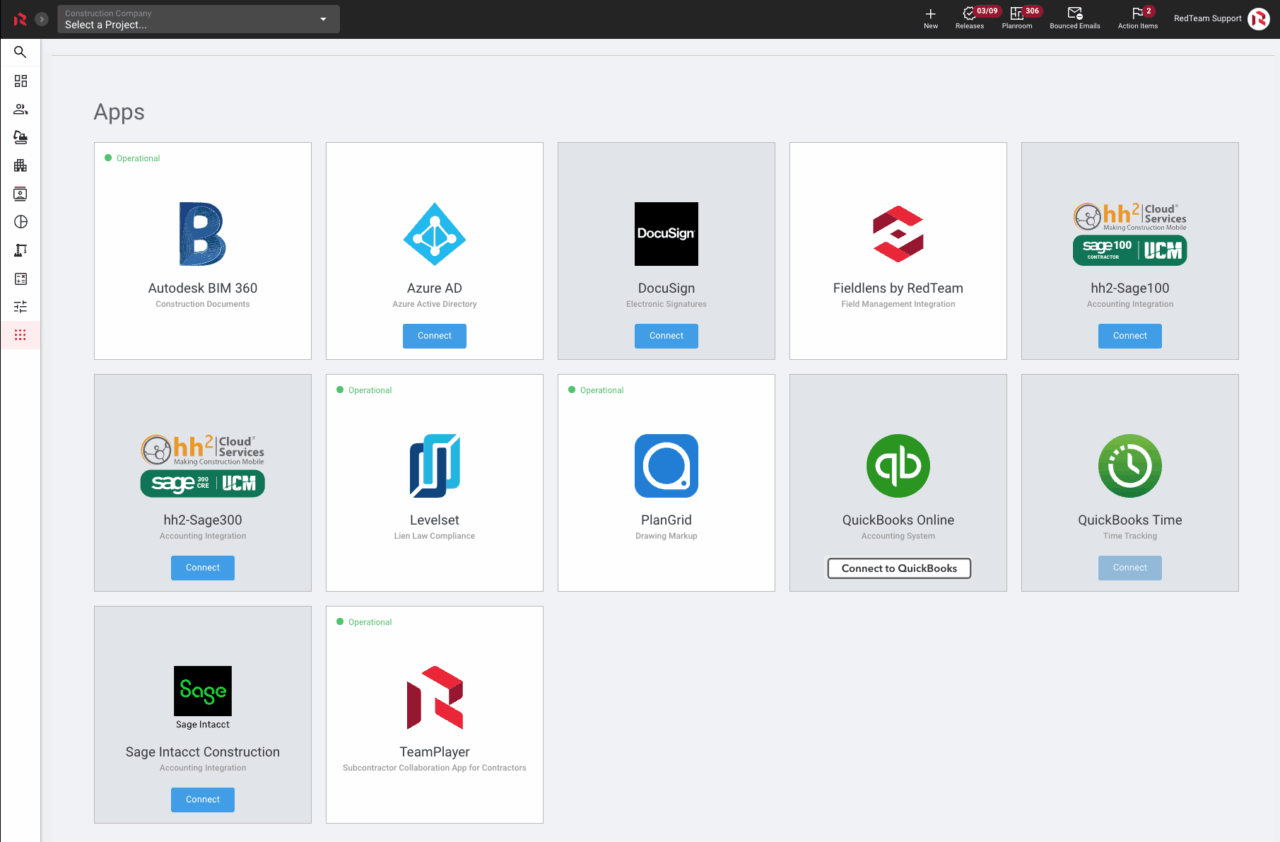This screenshot has width=1280, height=842.
Task: Click the Electronic Signatures subtitle
Action: tap(666, 304)
